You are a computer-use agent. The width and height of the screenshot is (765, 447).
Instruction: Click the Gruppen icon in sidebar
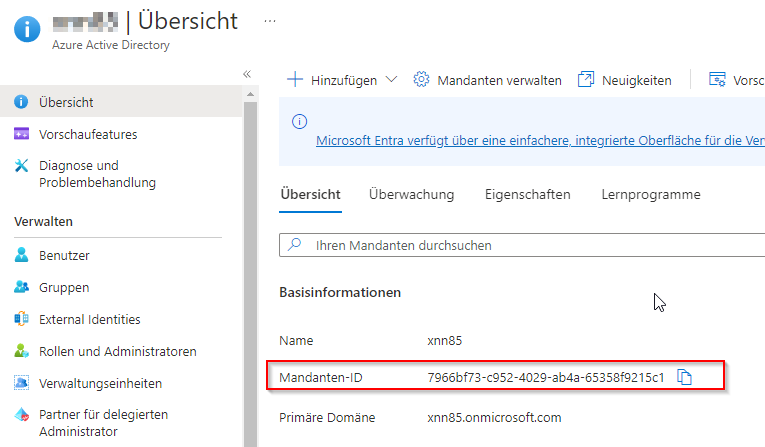coord(22,288)
